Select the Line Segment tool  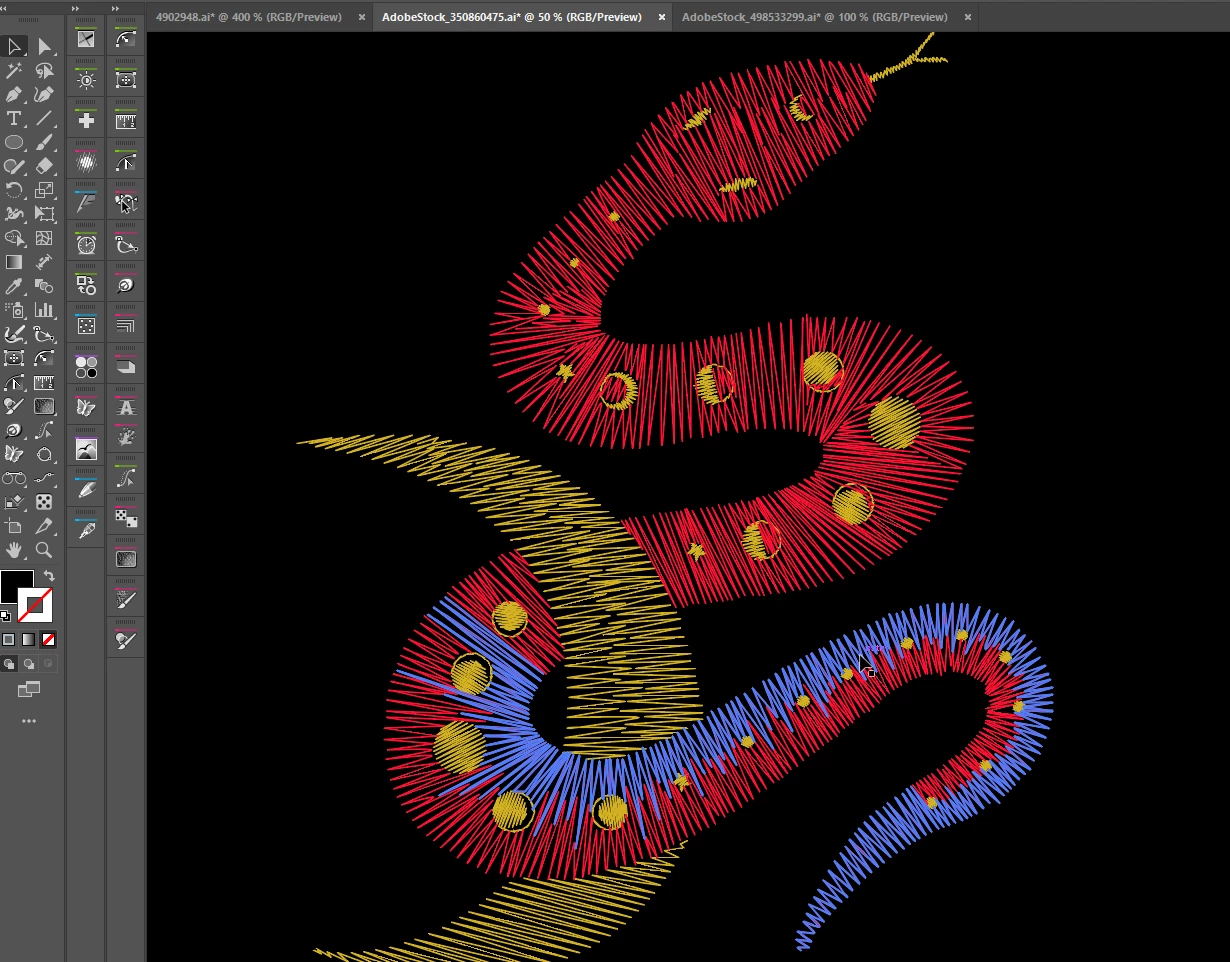point(44,118)
